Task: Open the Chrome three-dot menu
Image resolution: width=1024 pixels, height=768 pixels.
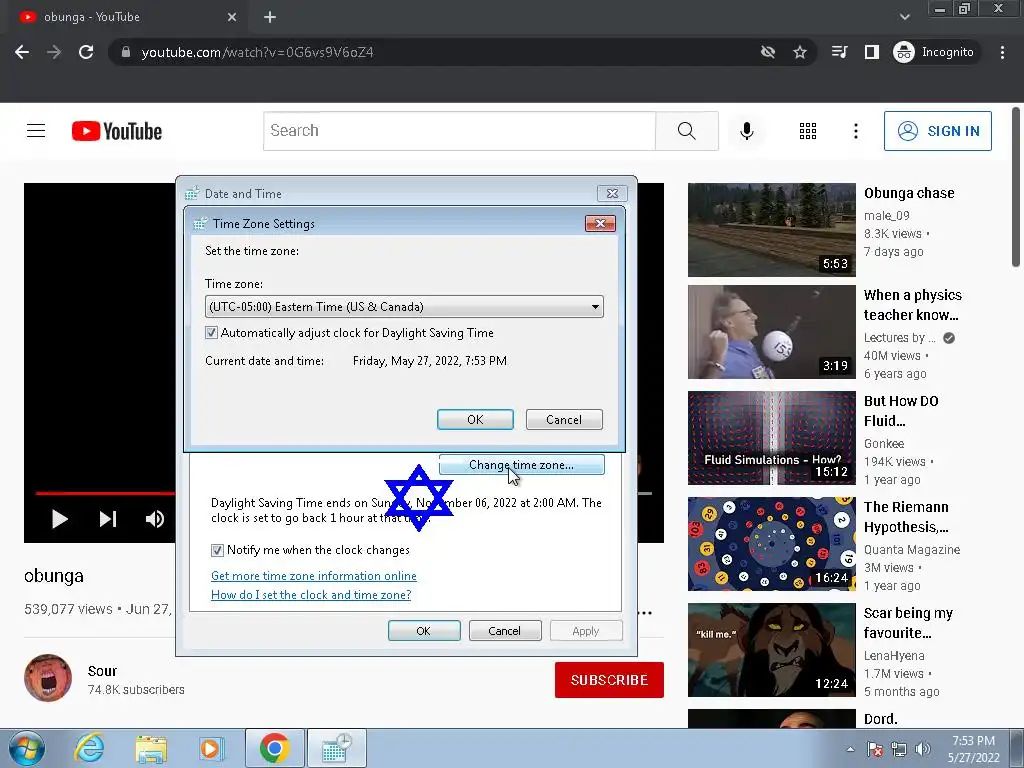Action: [x=1002, y=52]
